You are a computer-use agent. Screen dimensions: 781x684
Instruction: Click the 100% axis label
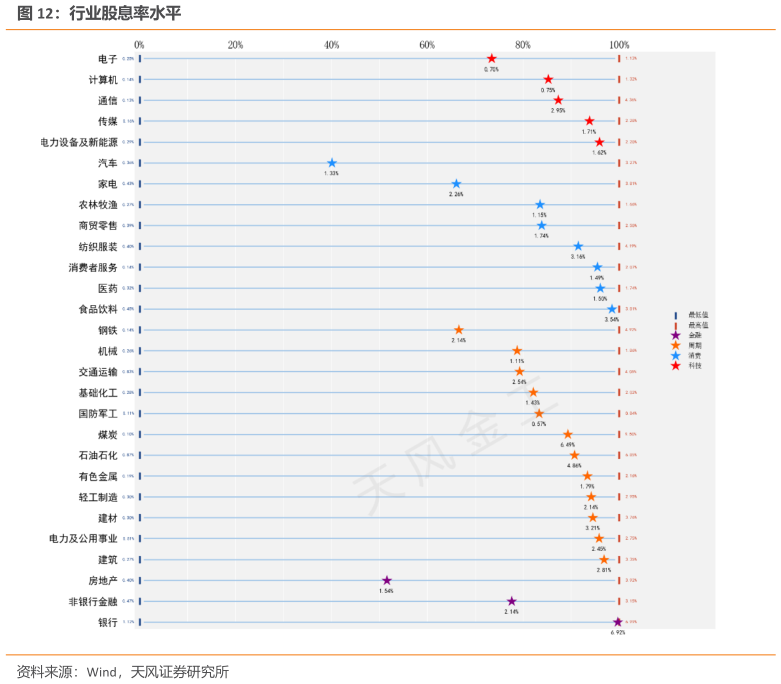[x=619, y=45]
